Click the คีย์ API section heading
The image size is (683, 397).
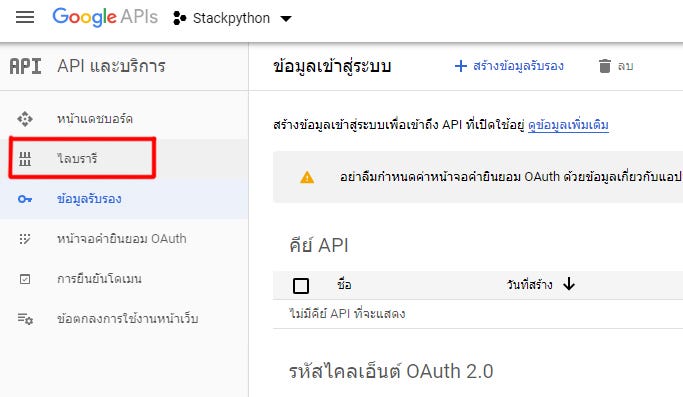click(319, 245)
